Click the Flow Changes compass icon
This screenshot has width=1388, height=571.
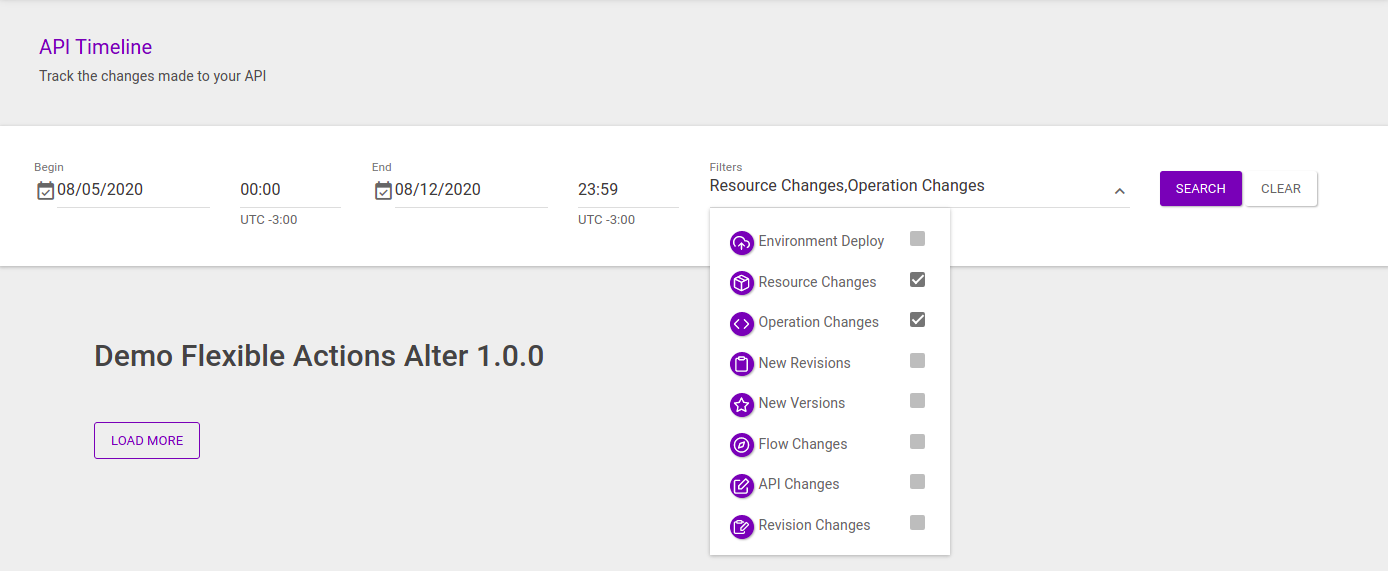tap(741, 445)
